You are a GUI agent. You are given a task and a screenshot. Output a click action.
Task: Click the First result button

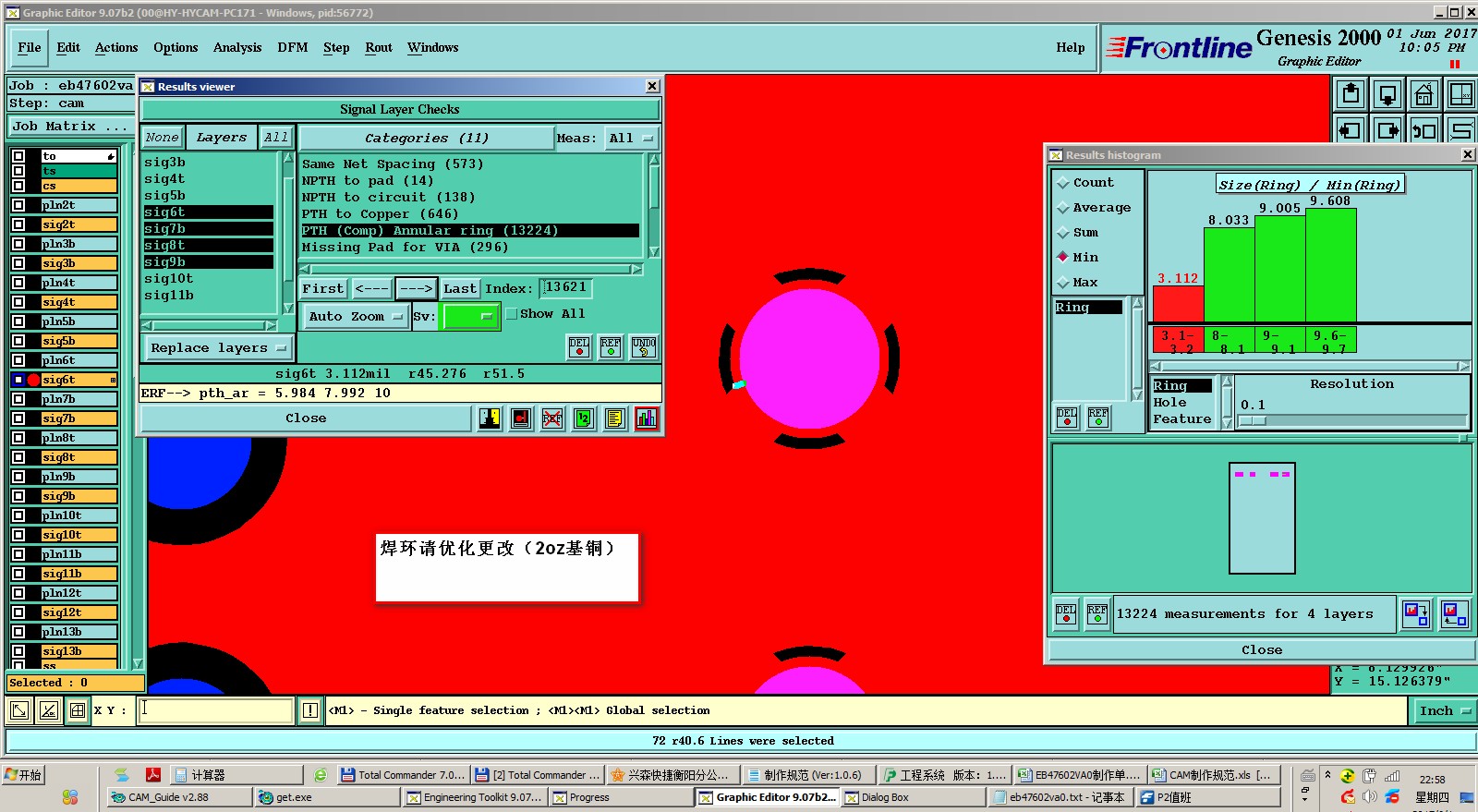point(322,289)
